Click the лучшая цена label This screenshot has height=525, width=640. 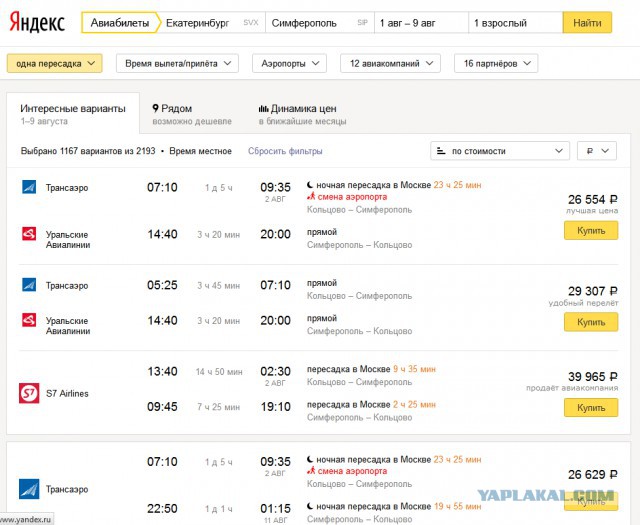pyautogui.click(x=592, y=211)
